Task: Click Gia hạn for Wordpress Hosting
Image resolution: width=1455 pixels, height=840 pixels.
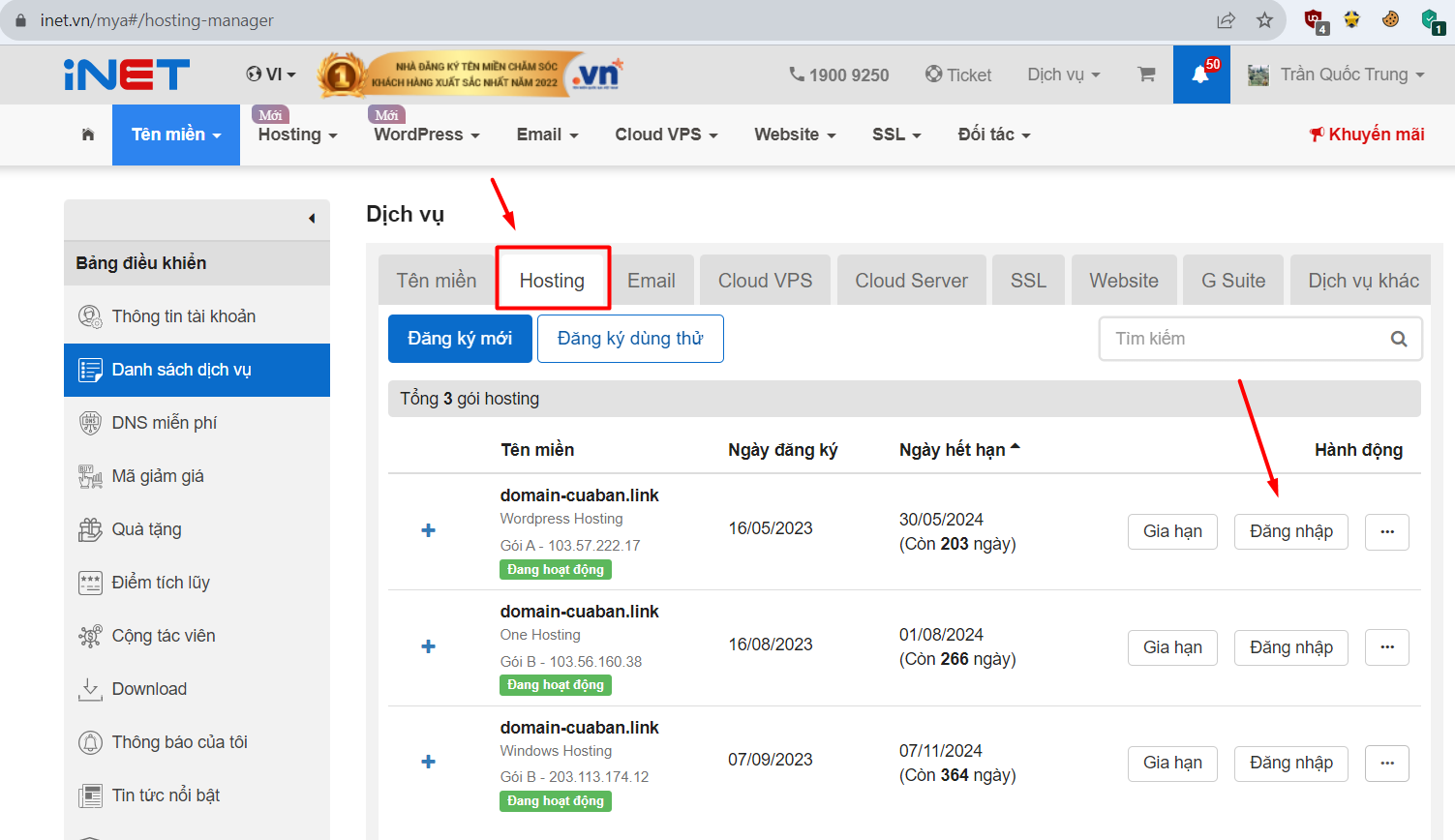Action: pyautogui.click(x=1172, y=531)
